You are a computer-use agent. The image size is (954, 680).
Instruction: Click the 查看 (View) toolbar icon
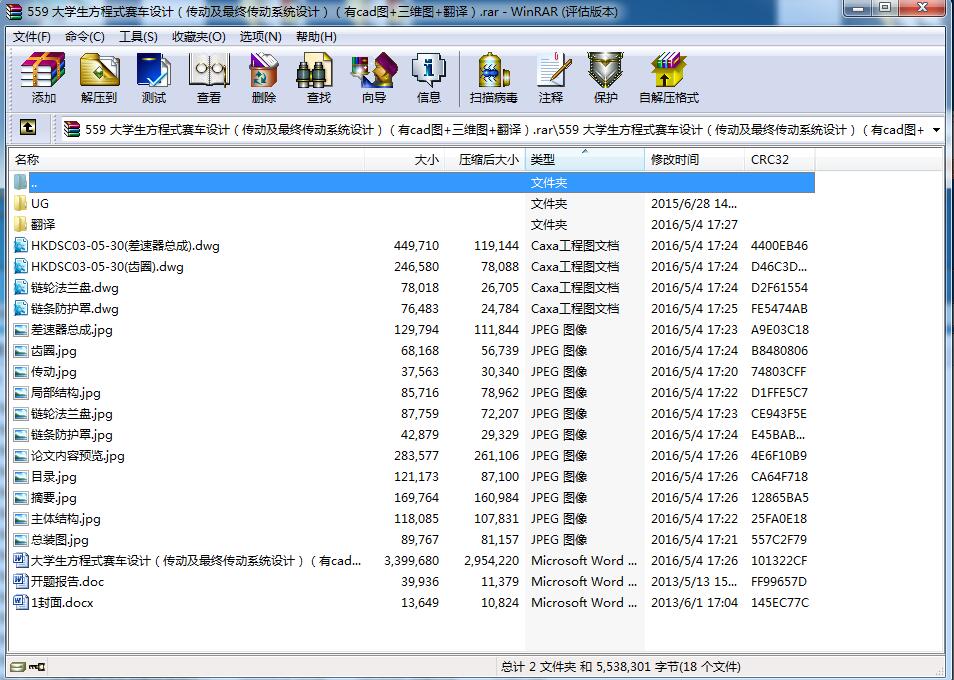(209, 78)
